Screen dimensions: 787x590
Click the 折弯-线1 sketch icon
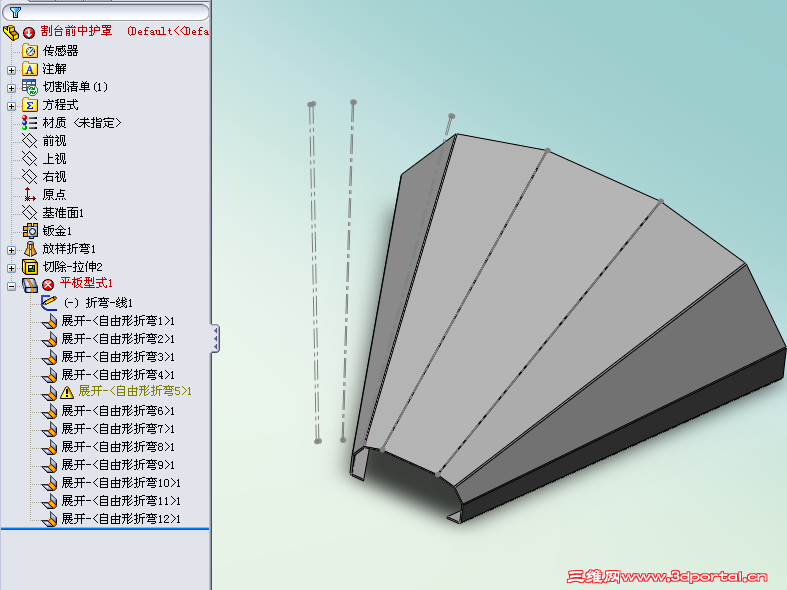pyautogui.click(x=49, y=303)
